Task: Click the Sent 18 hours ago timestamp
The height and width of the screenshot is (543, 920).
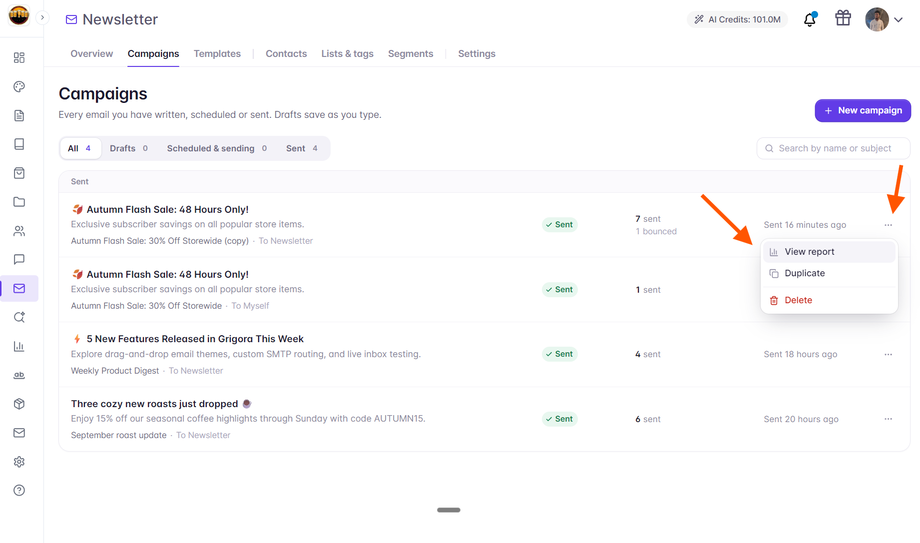Action: (800, 355)
